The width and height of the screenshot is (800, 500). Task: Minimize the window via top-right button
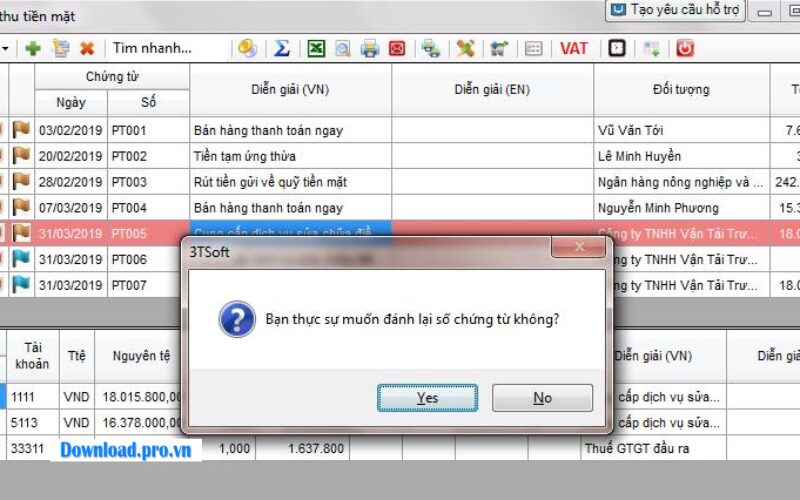764,11
